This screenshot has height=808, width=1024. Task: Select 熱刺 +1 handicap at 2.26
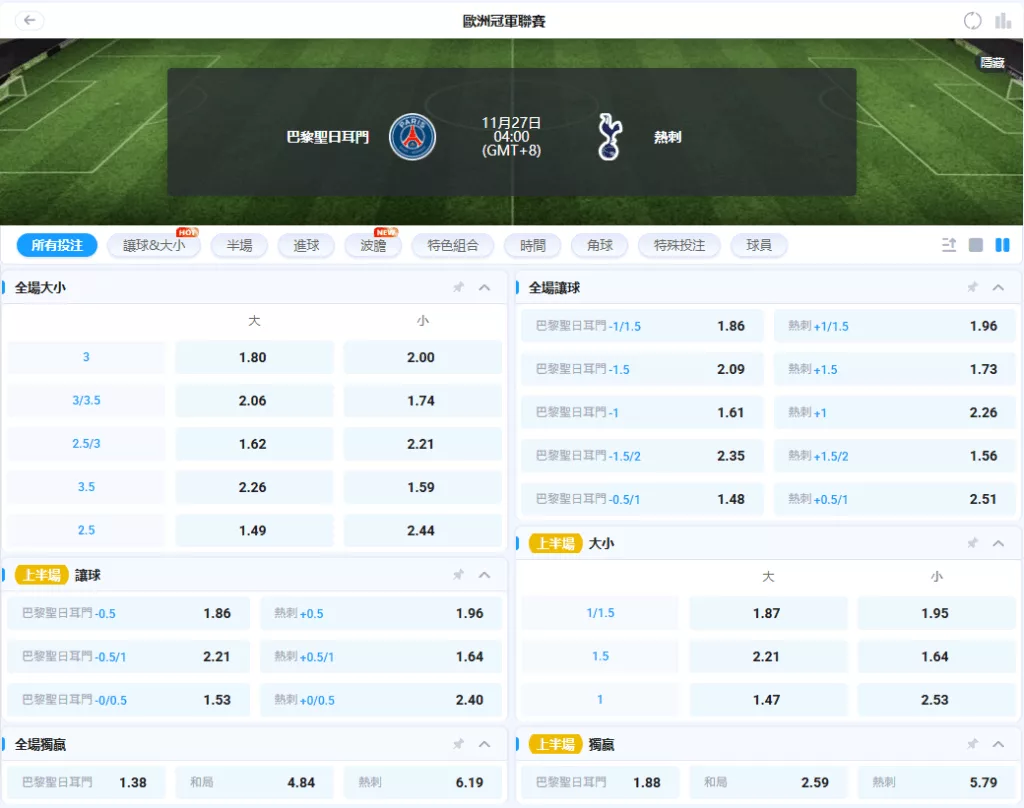tap(894, 412)
